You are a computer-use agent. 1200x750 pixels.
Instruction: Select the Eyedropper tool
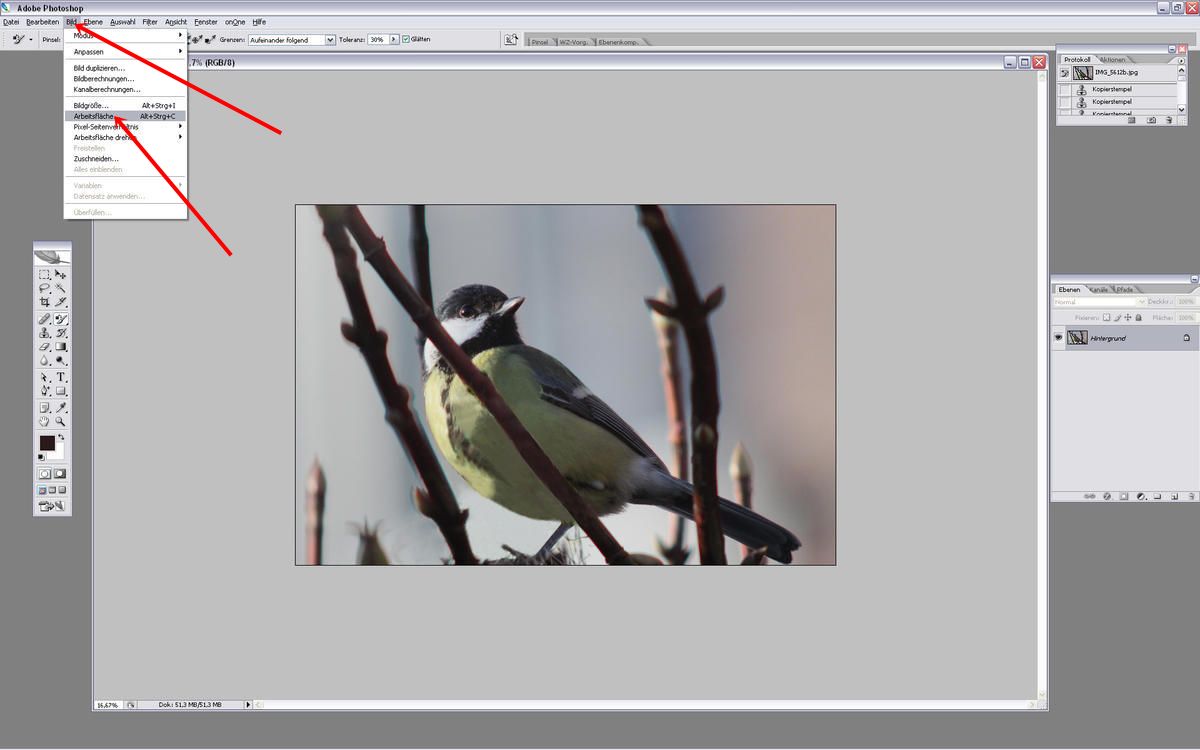61,408
